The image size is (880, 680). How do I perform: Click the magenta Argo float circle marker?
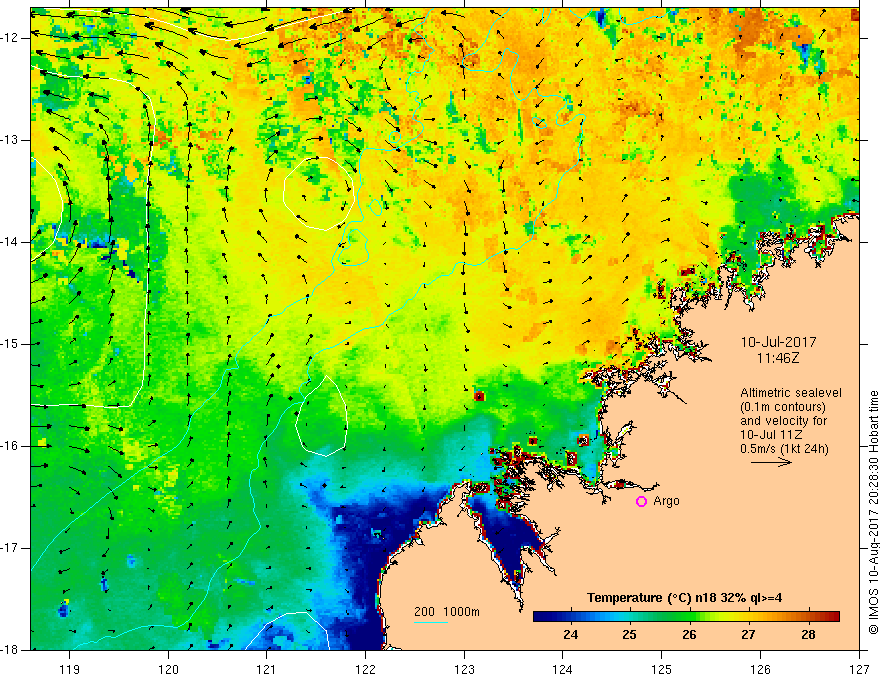(641, 501)
